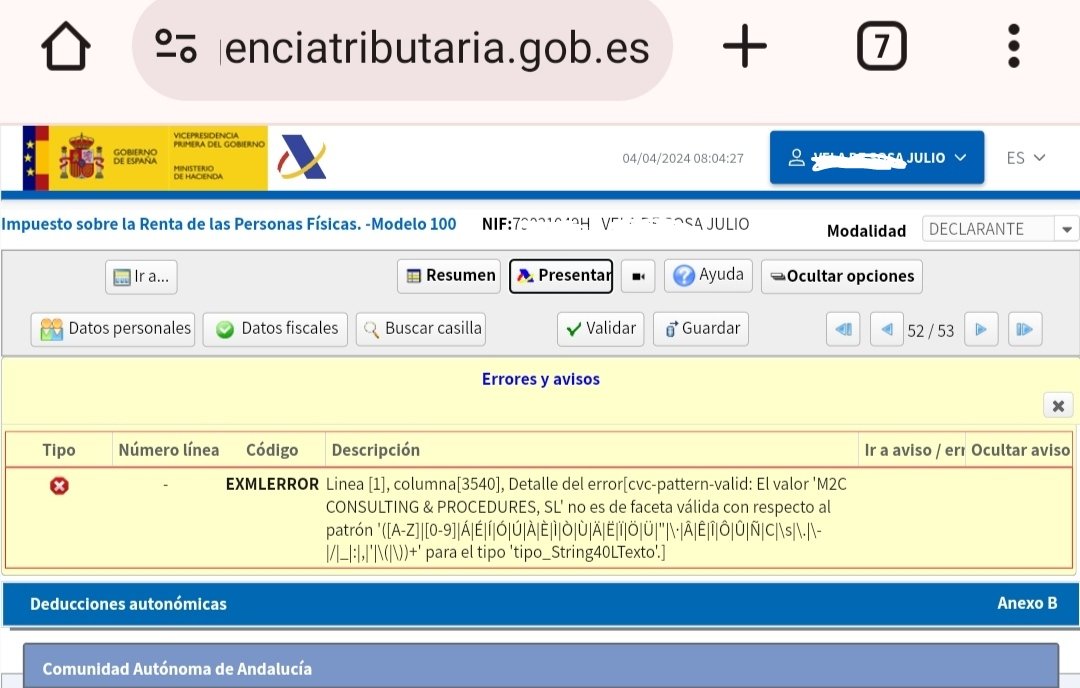Show the 7 open tabs
This screenshot has height=688, width=1080.
tap(882, 46)
